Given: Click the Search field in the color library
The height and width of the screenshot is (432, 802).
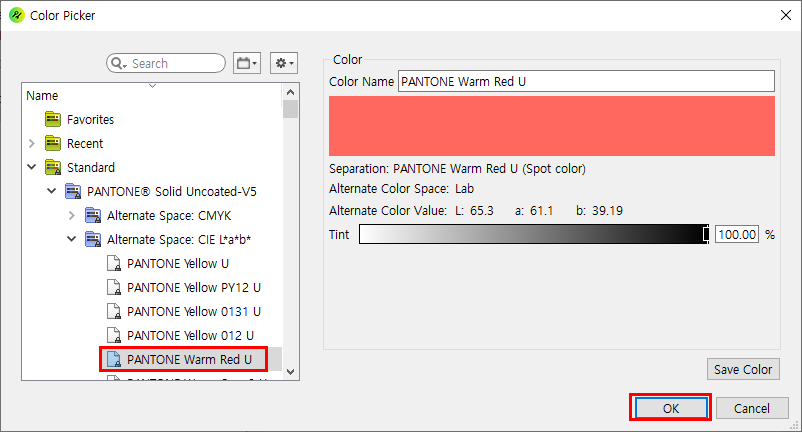Looking at the screenshot, I should click(x=166, y=63).
